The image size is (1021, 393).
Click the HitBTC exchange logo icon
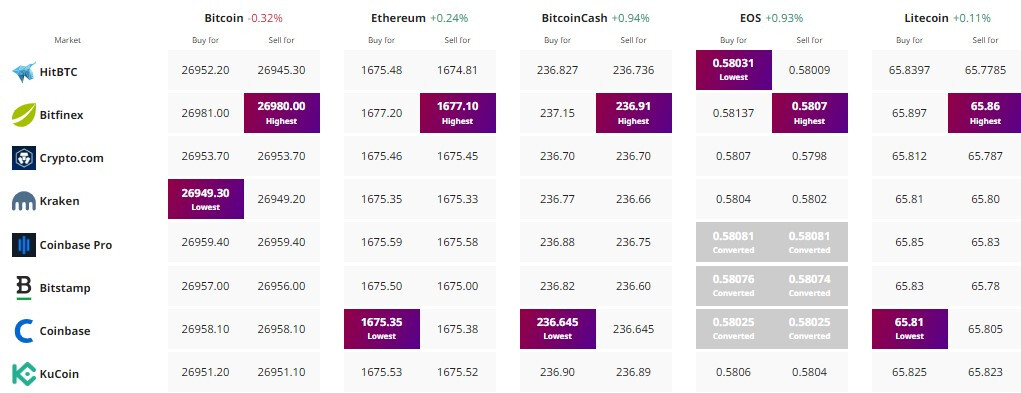[23, 72]
